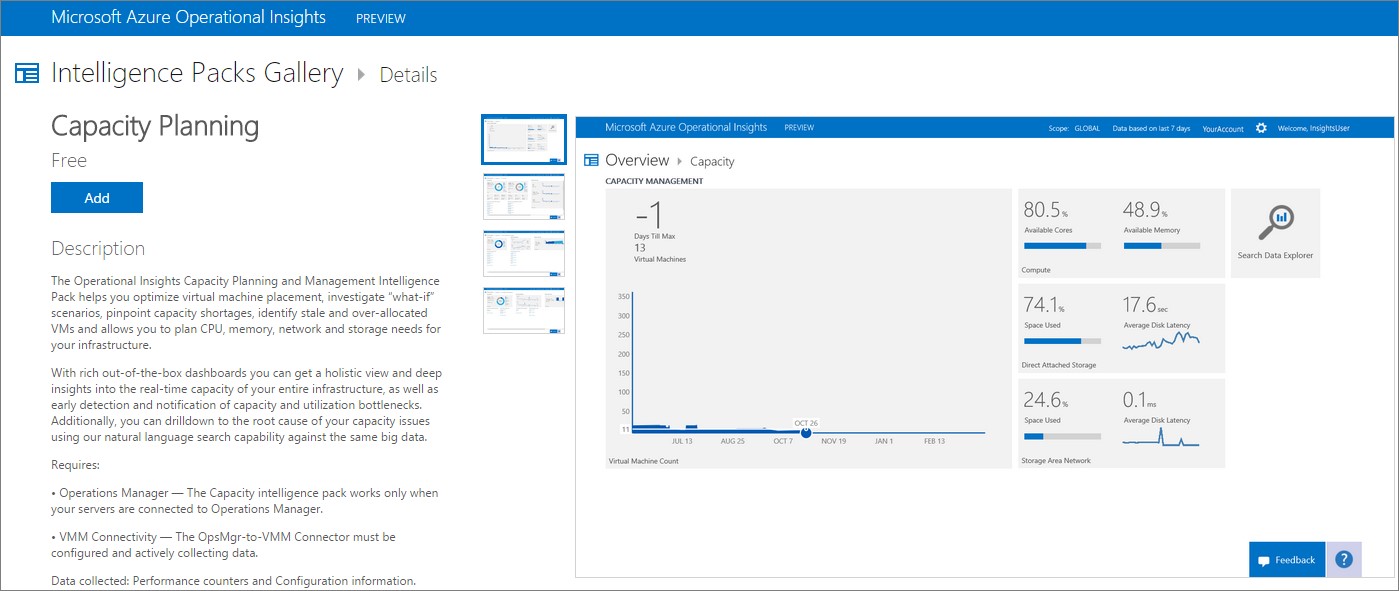The height and width of the screenshot is (591, 1399).
Task: Add the Capacity Planning pack
Action: [97, 198]
